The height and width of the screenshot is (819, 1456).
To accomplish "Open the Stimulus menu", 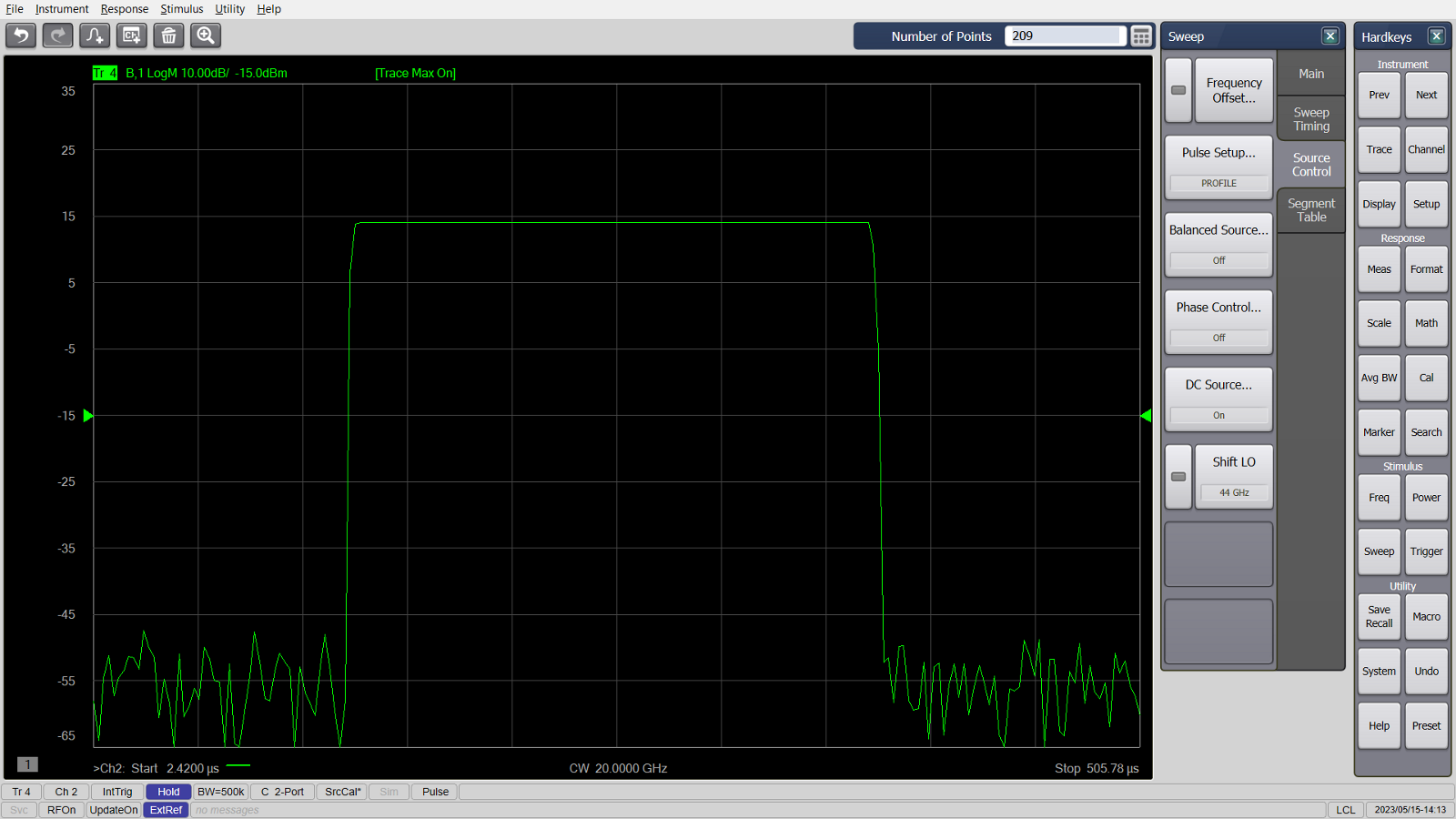I will [x=182, y=8].
